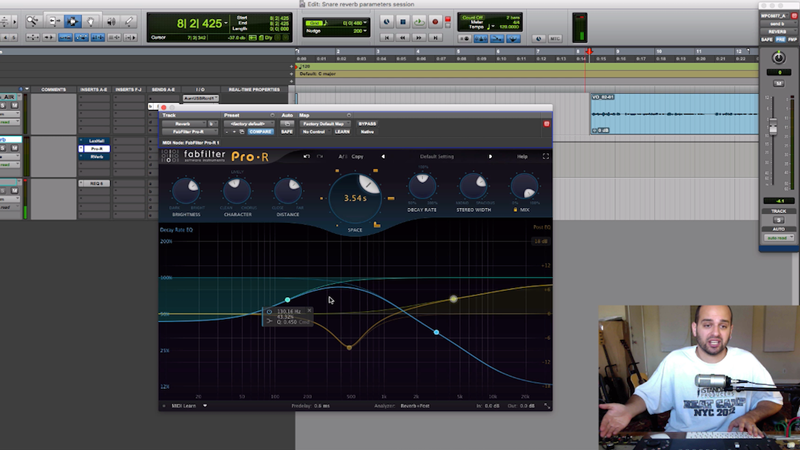Toggle the PRE button on the send fader window
The width and height of the screenshot is (800, 450).
(x=780, y=39)
